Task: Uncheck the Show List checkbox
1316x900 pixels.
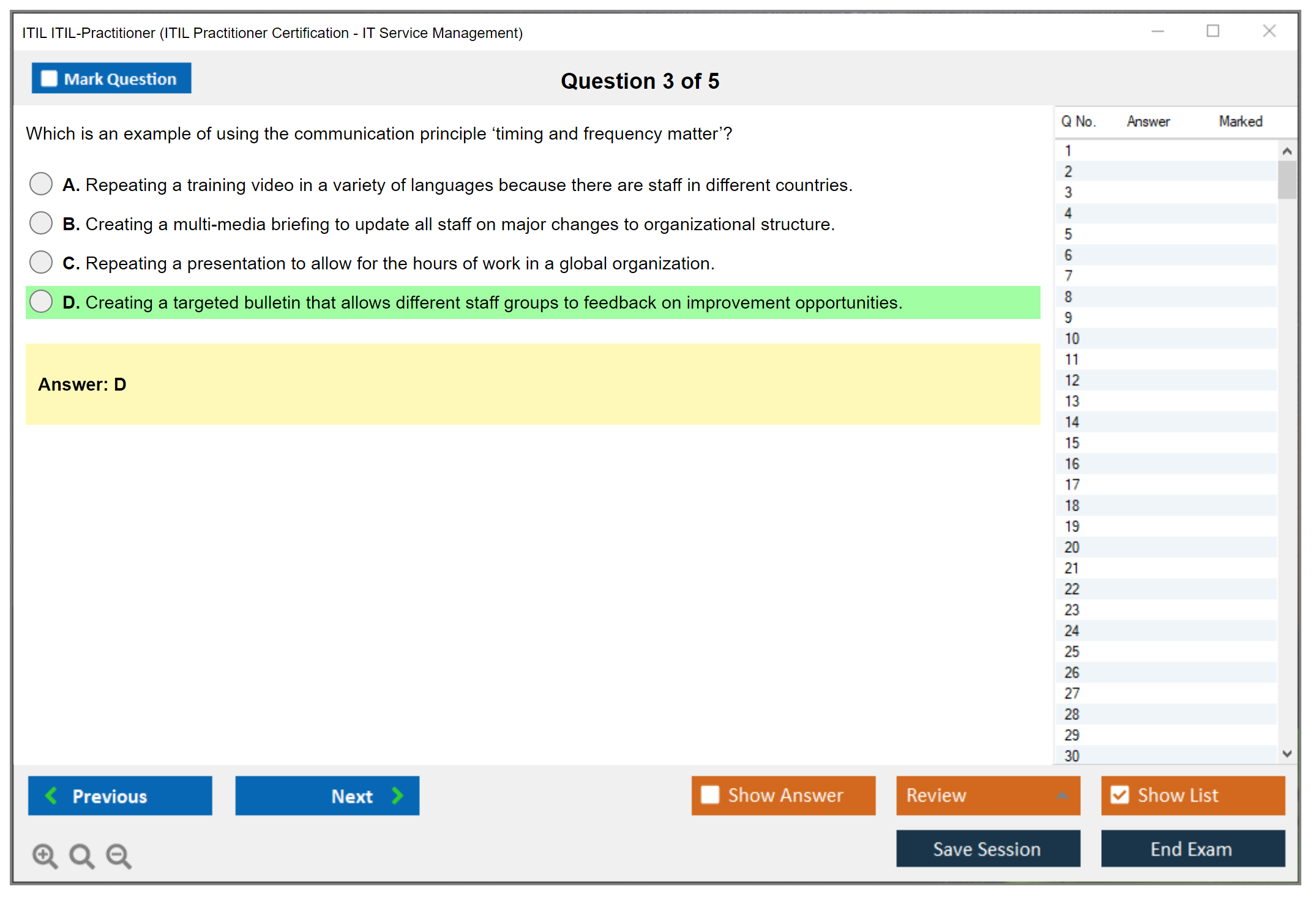Action: tap(1120, 795)
